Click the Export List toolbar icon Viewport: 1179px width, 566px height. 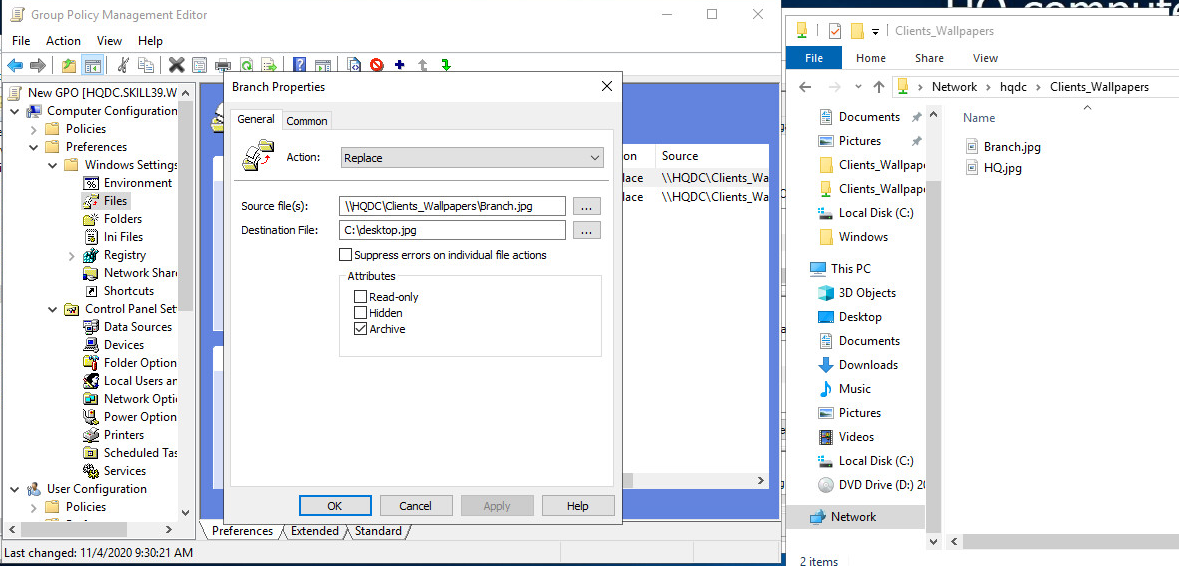[x=269, y=65]
